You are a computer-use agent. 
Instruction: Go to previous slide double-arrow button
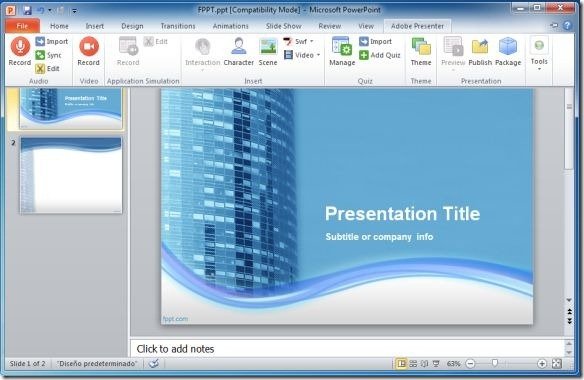point(569,312)
